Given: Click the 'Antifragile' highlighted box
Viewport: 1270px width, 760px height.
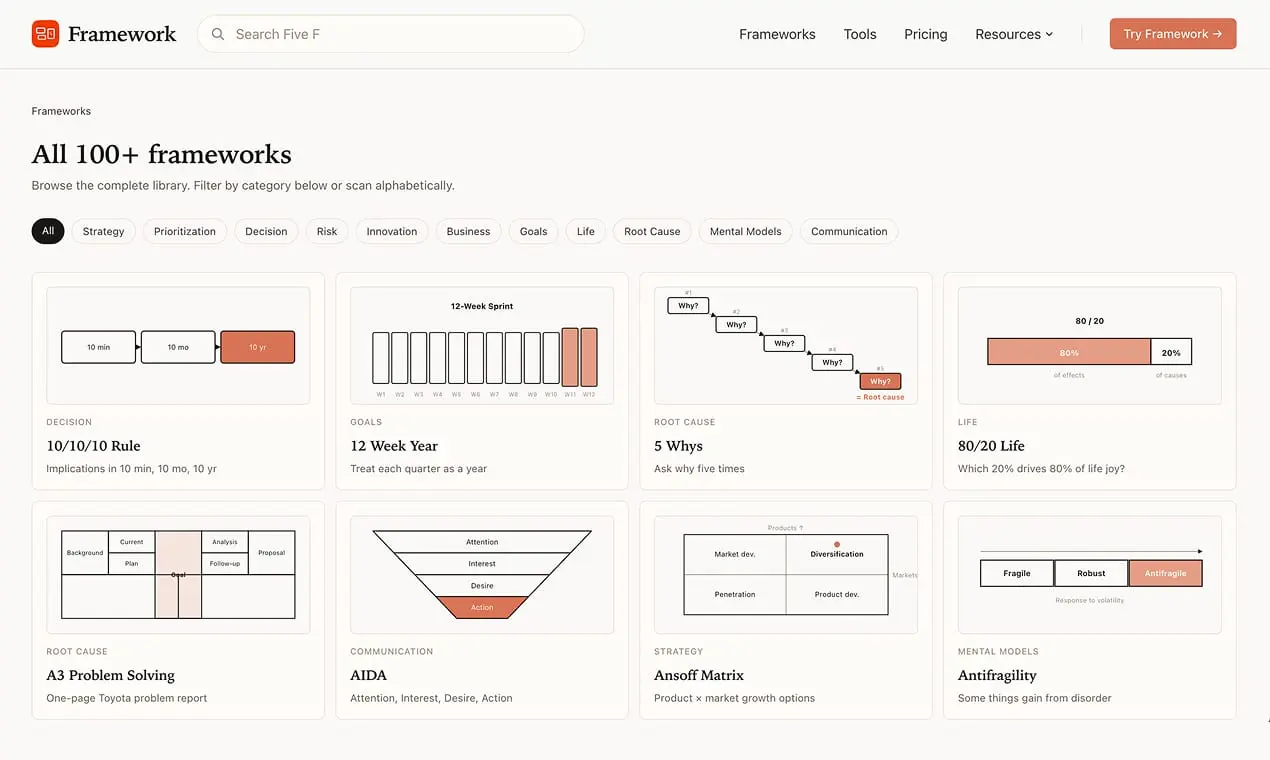Looking at the screenshot, I should tap(1166, 573).
